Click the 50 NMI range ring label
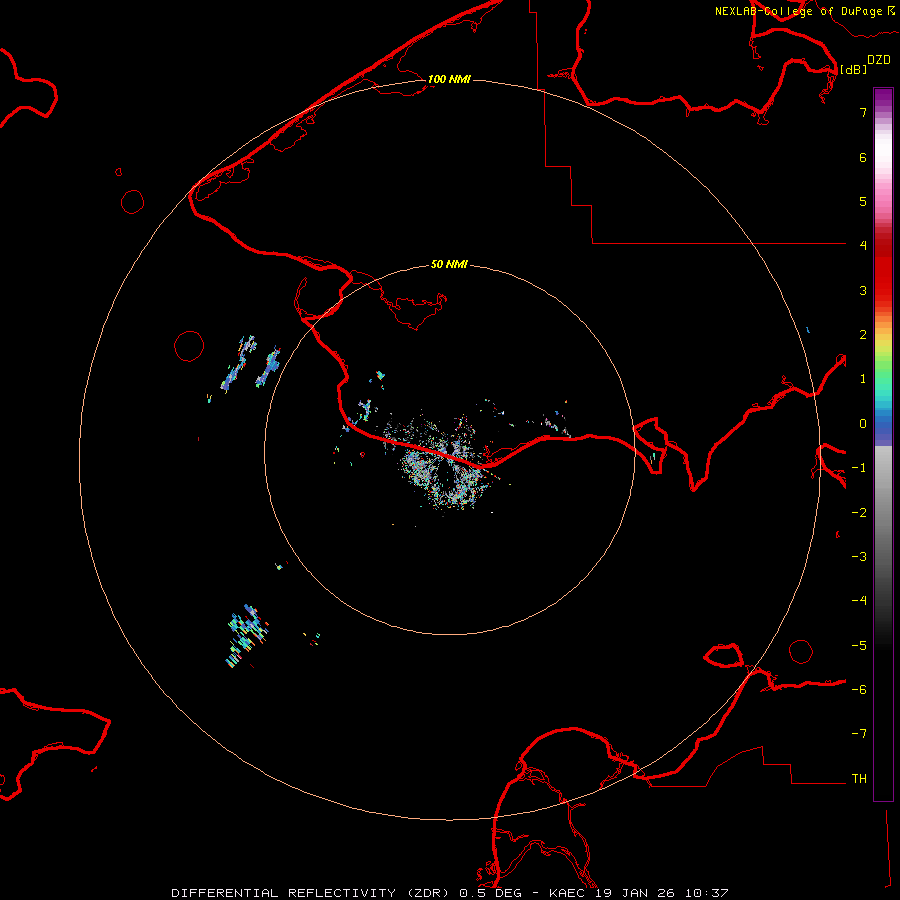900x900 pixels. coord(449,264)
